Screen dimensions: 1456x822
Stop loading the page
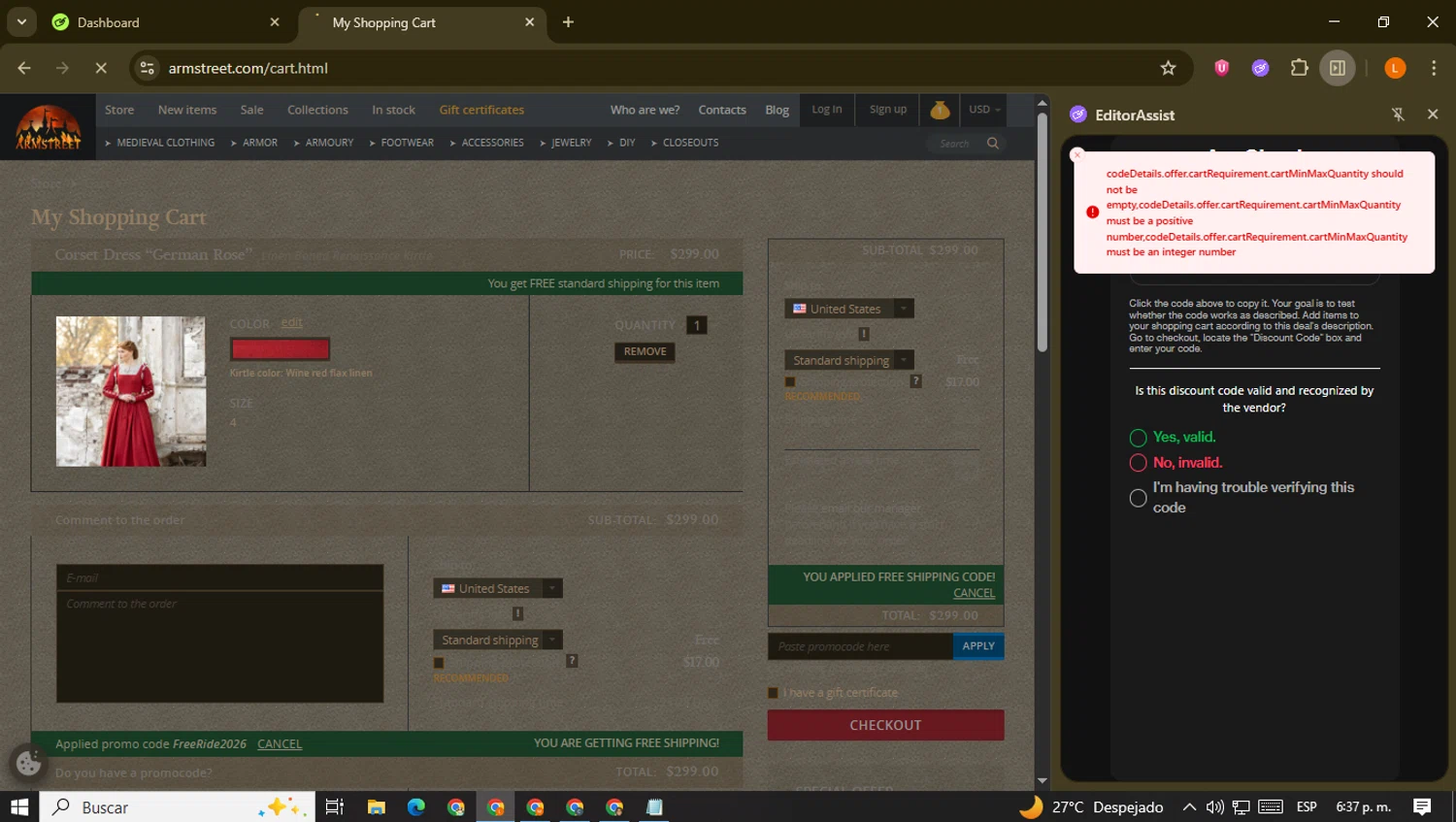101,68
